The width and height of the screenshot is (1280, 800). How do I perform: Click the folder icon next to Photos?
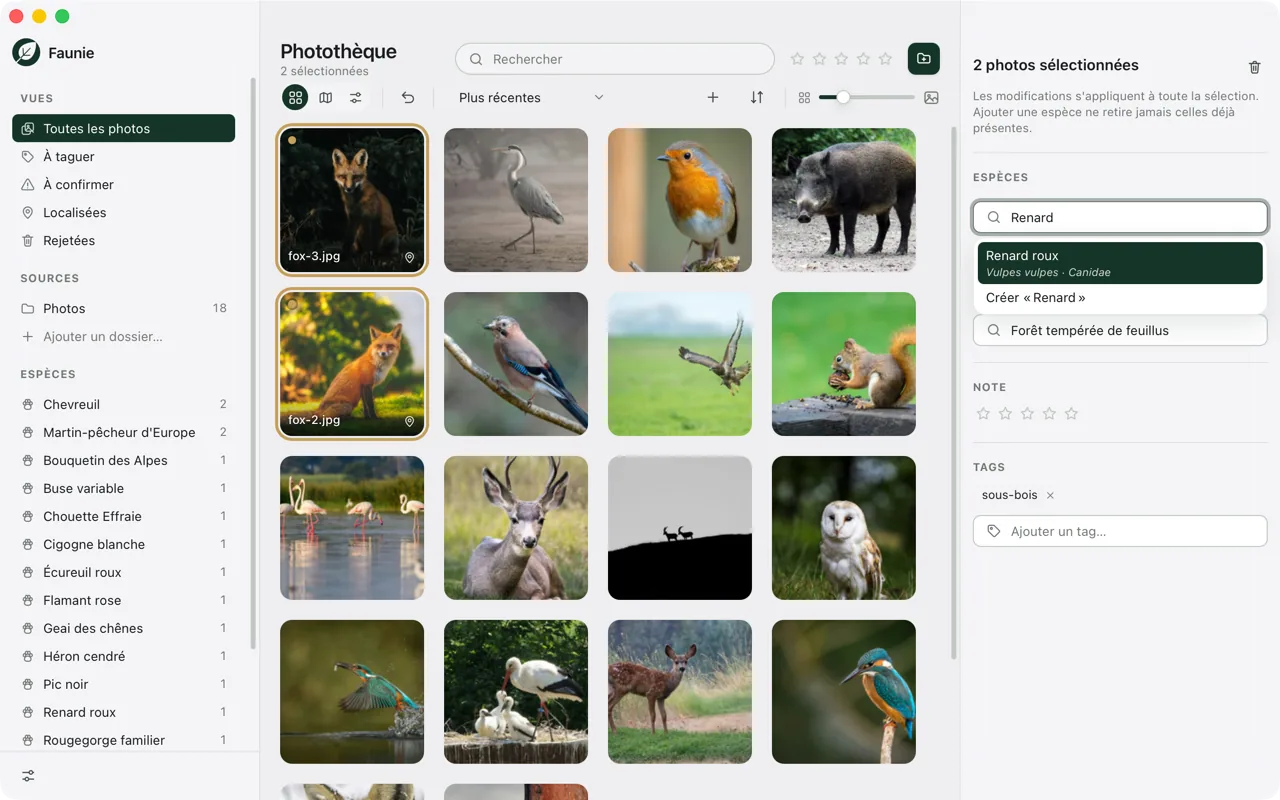[28, 309]
